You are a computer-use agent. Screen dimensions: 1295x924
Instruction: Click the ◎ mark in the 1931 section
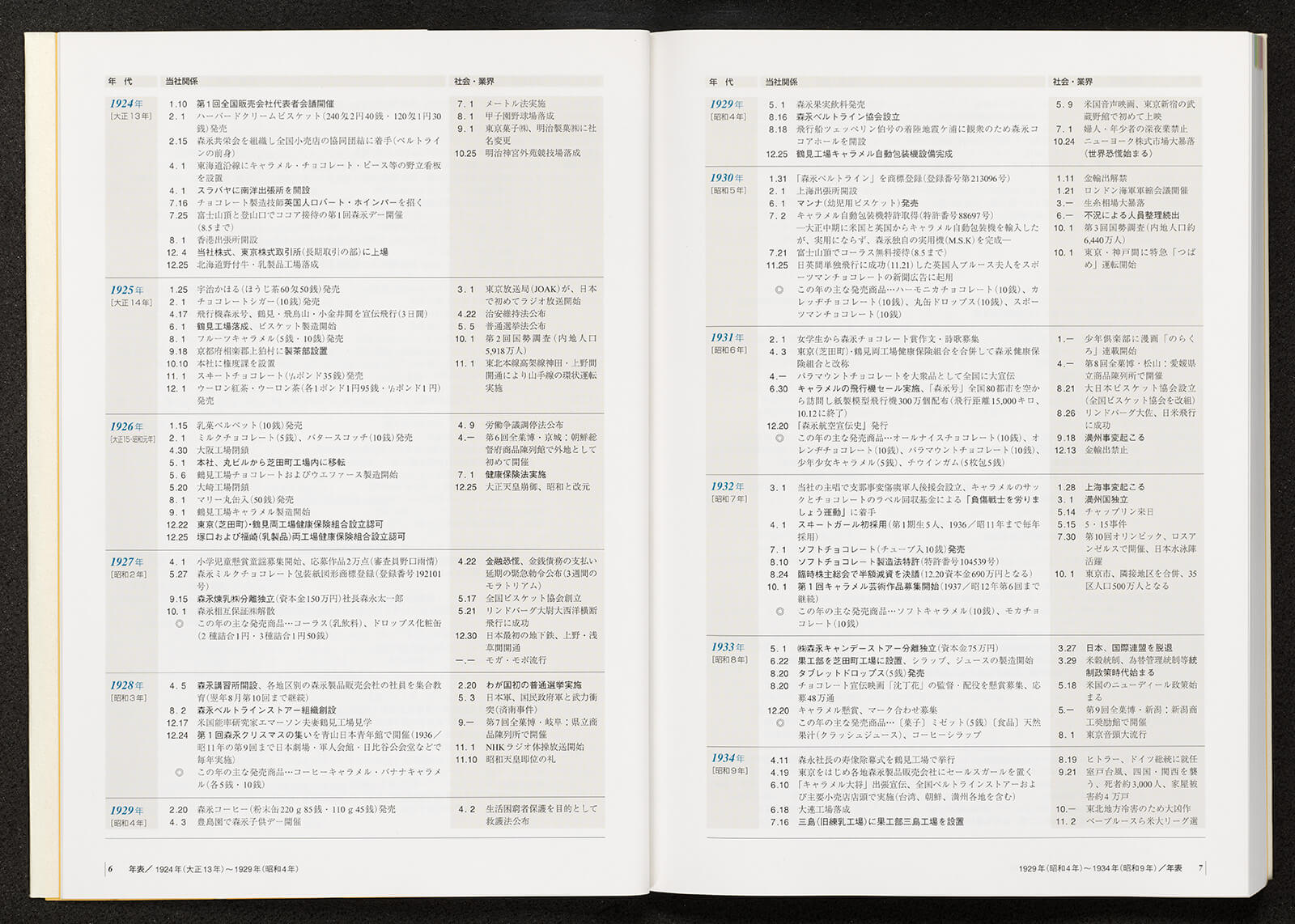click(779, 438)
